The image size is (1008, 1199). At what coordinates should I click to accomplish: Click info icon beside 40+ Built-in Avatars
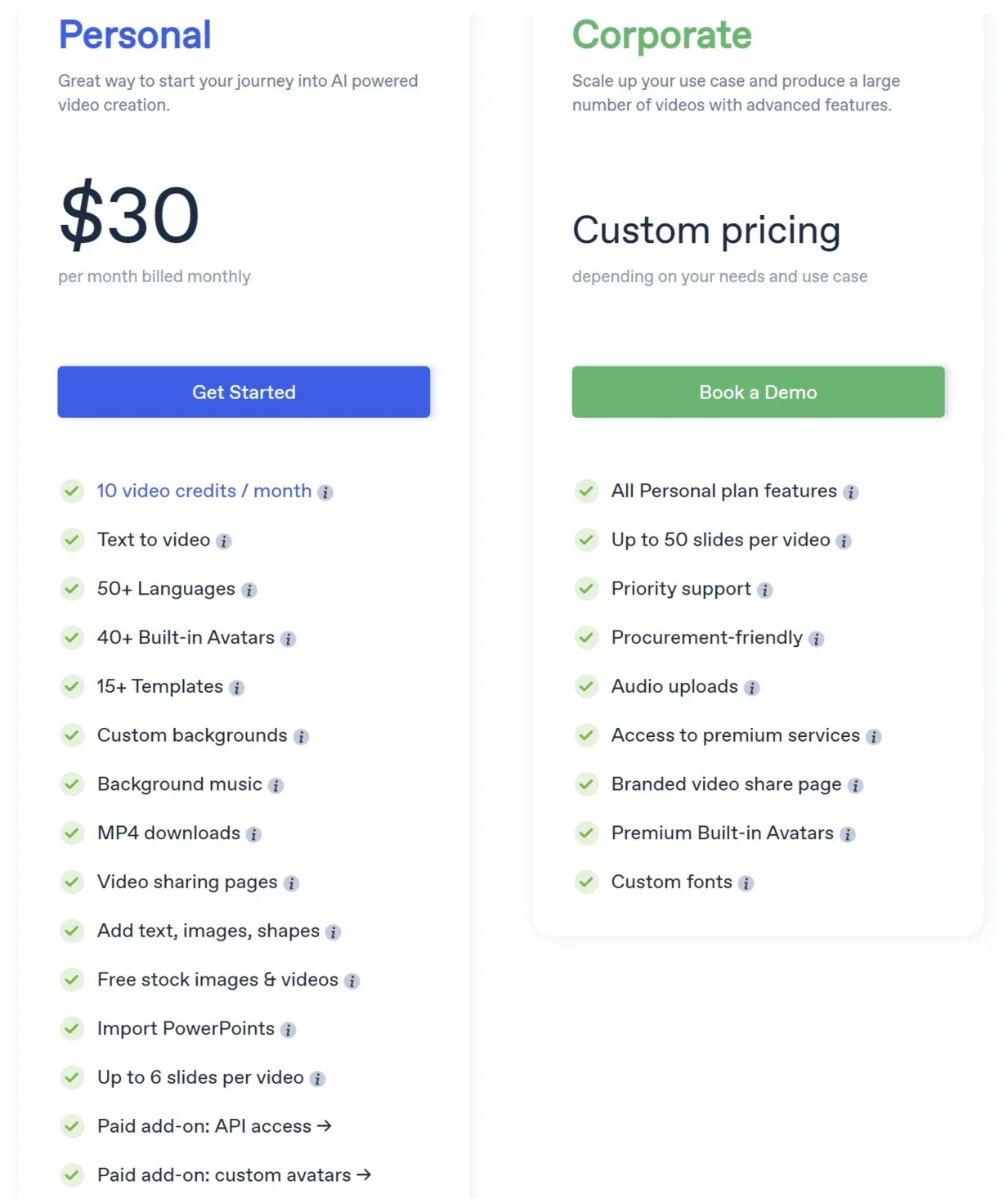(288, 640)
